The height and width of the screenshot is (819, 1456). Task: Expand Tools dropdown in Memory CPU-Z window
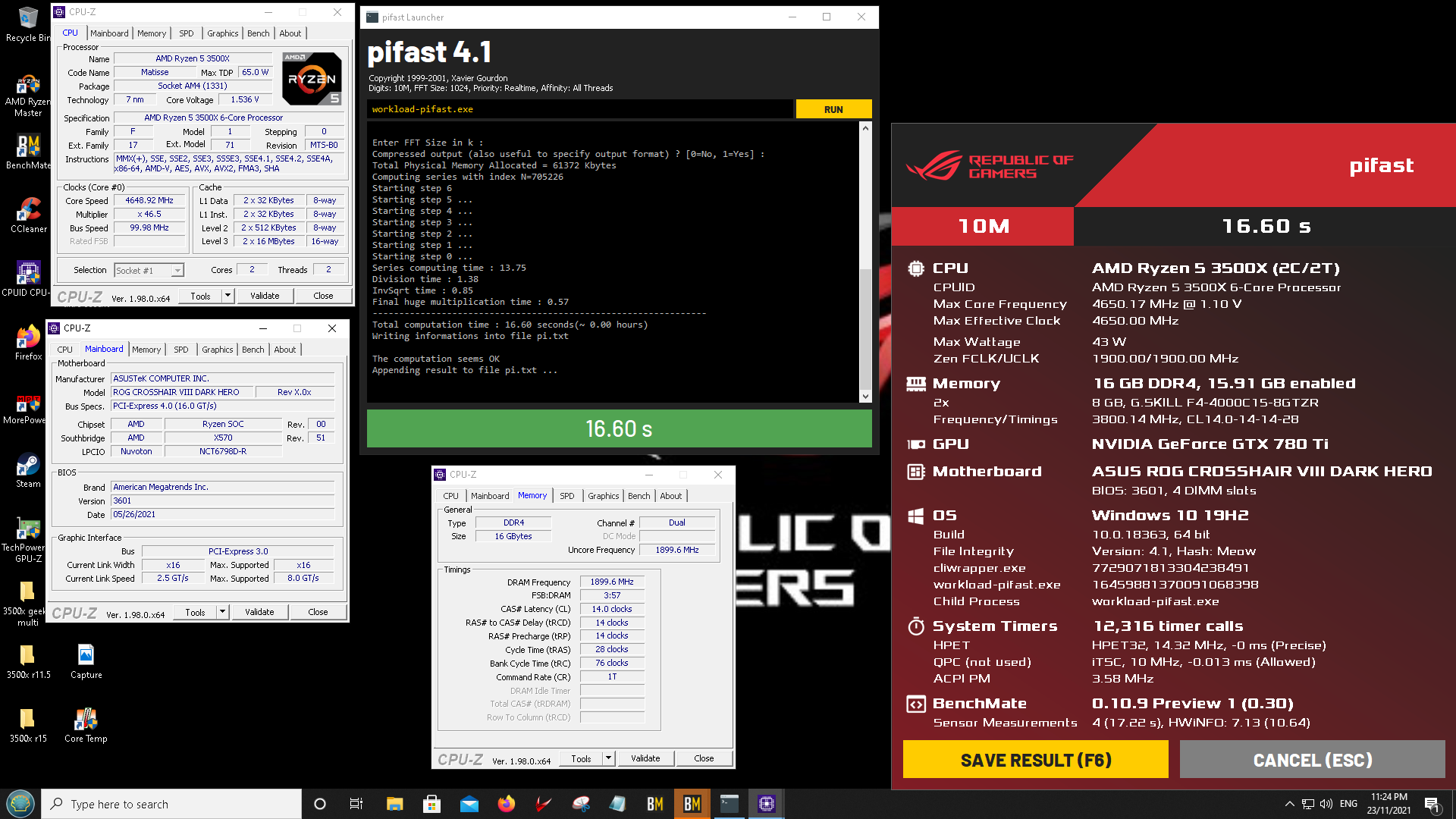point(608,758)
